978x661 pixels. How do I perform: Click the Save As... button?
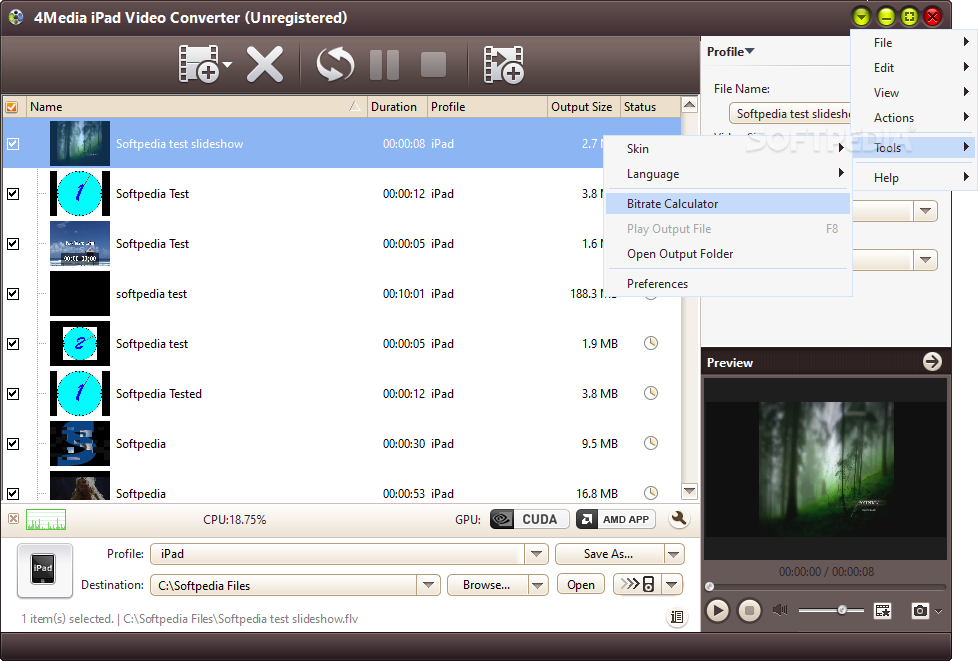pos(608,554)
